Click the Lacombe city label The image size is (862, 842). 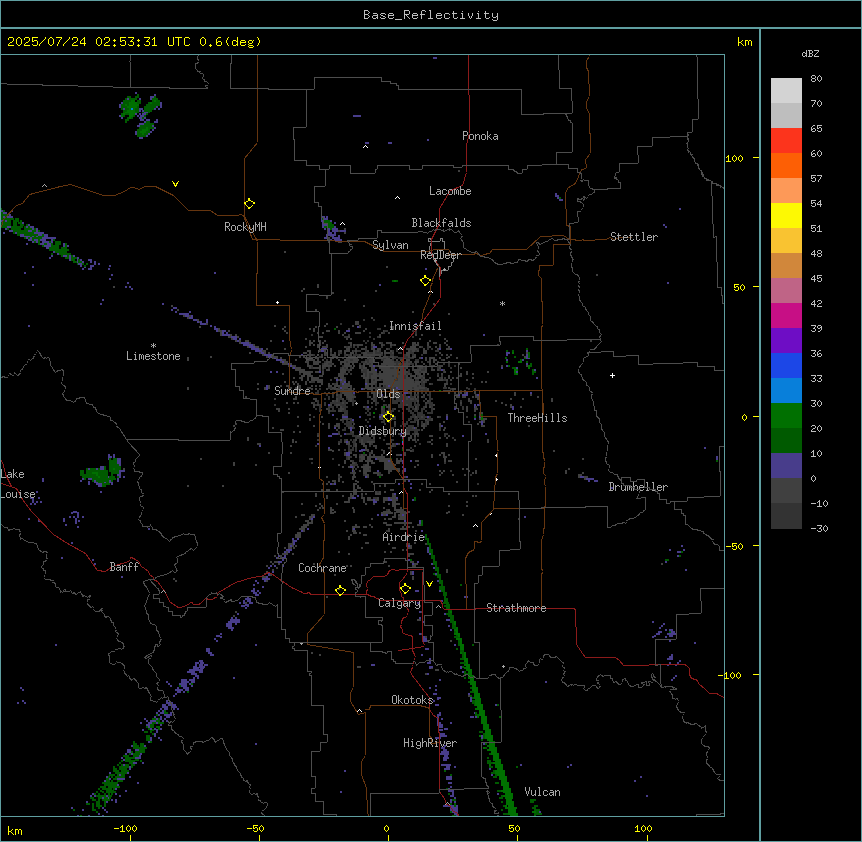point(450,191)
